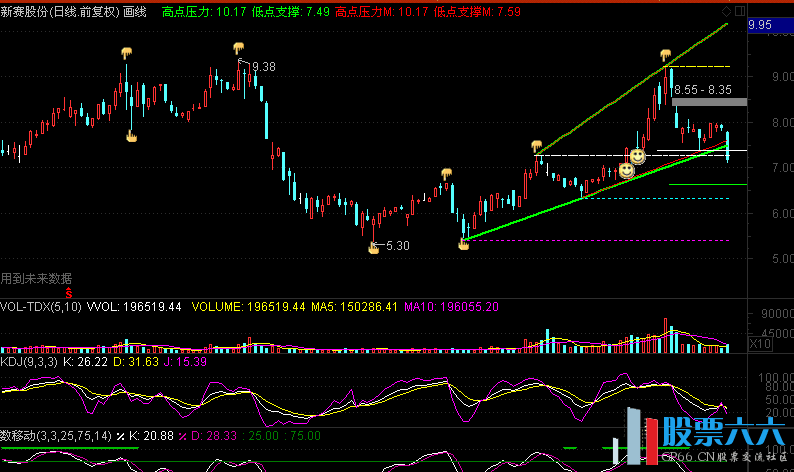Toggle the X10 volume scale box

click(x=761, y=343)
